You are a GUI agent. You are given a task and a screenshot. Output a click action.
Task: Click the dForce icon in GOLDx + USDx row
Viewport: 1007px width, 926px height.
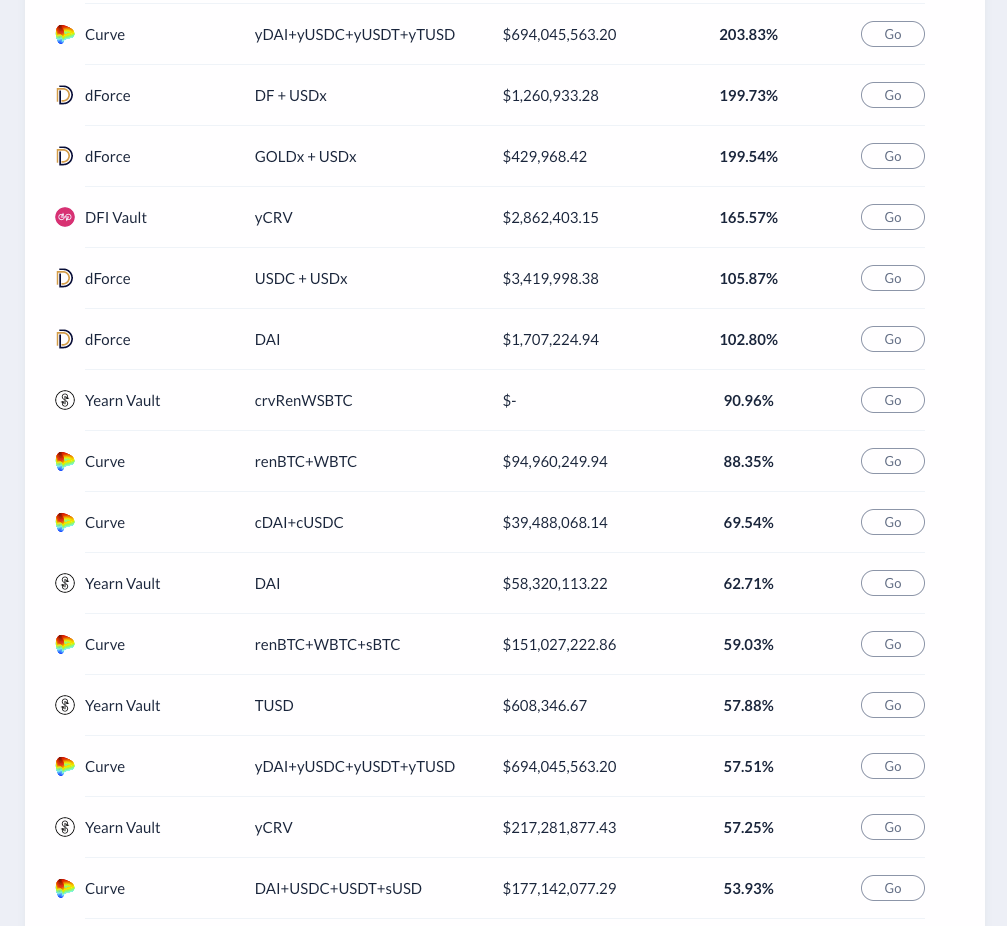coord(65,156)
